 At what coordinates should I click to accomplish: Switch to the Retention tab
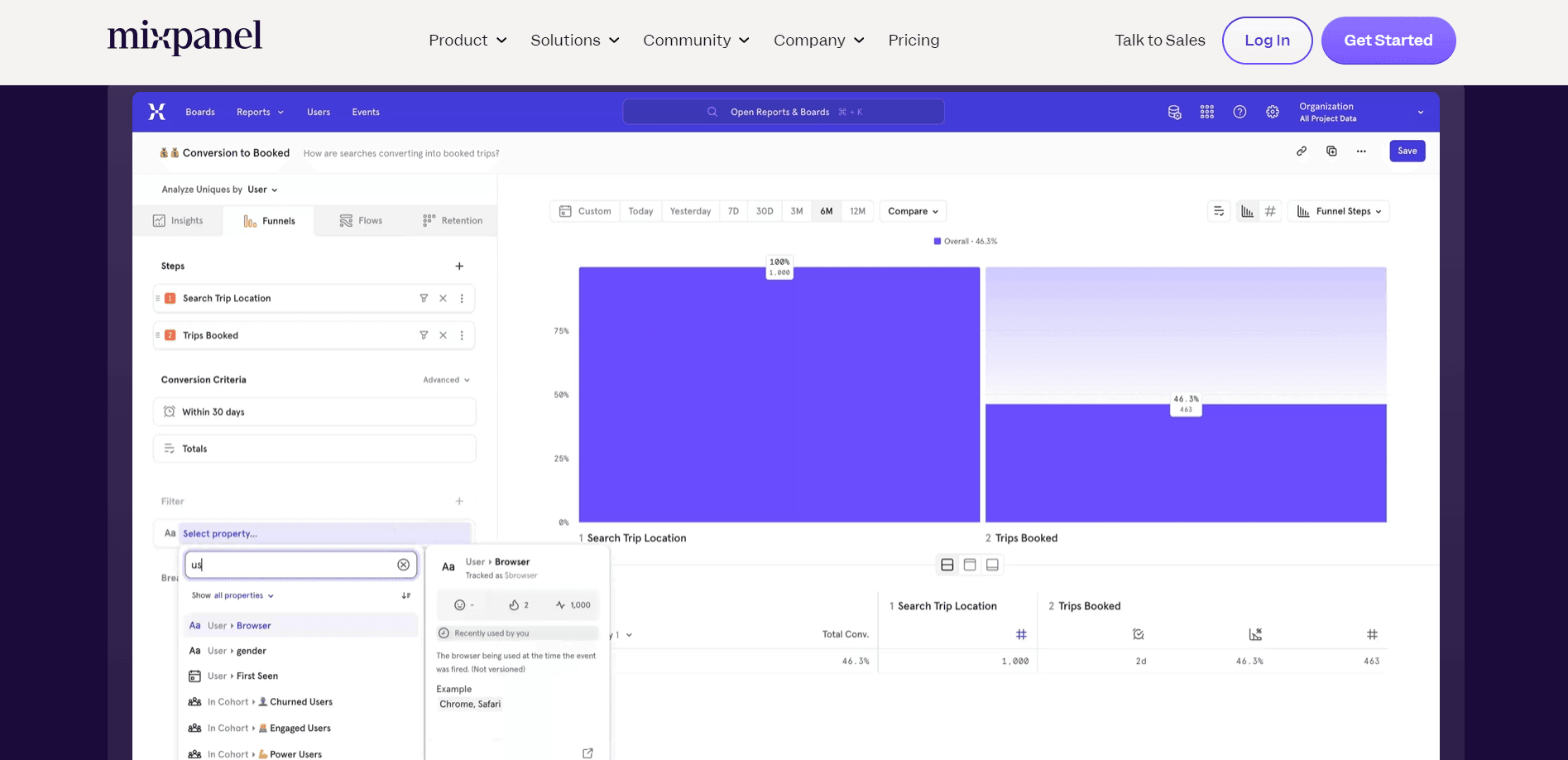pos(453,220)
